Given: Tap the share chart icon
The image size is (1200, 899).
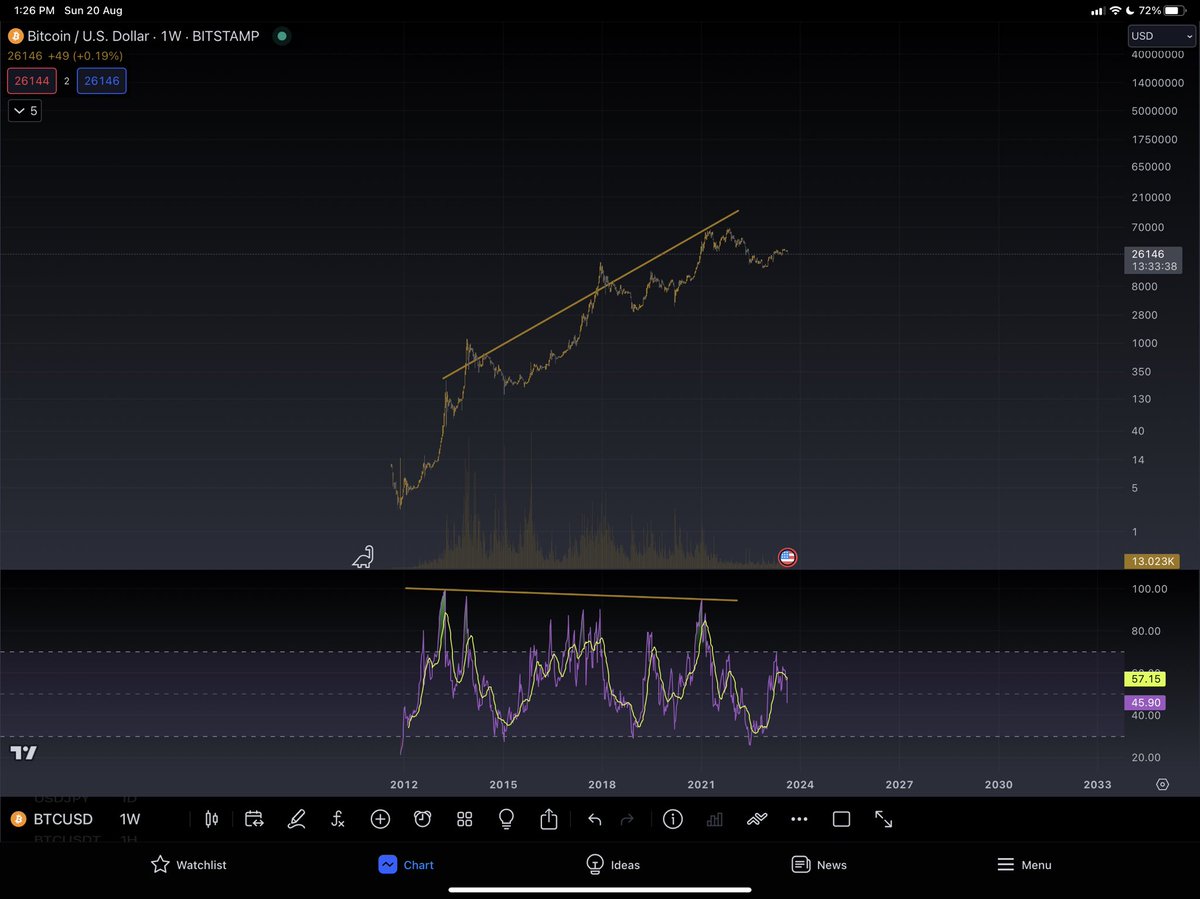Looking at the screenshot, I should pos(548,818).
